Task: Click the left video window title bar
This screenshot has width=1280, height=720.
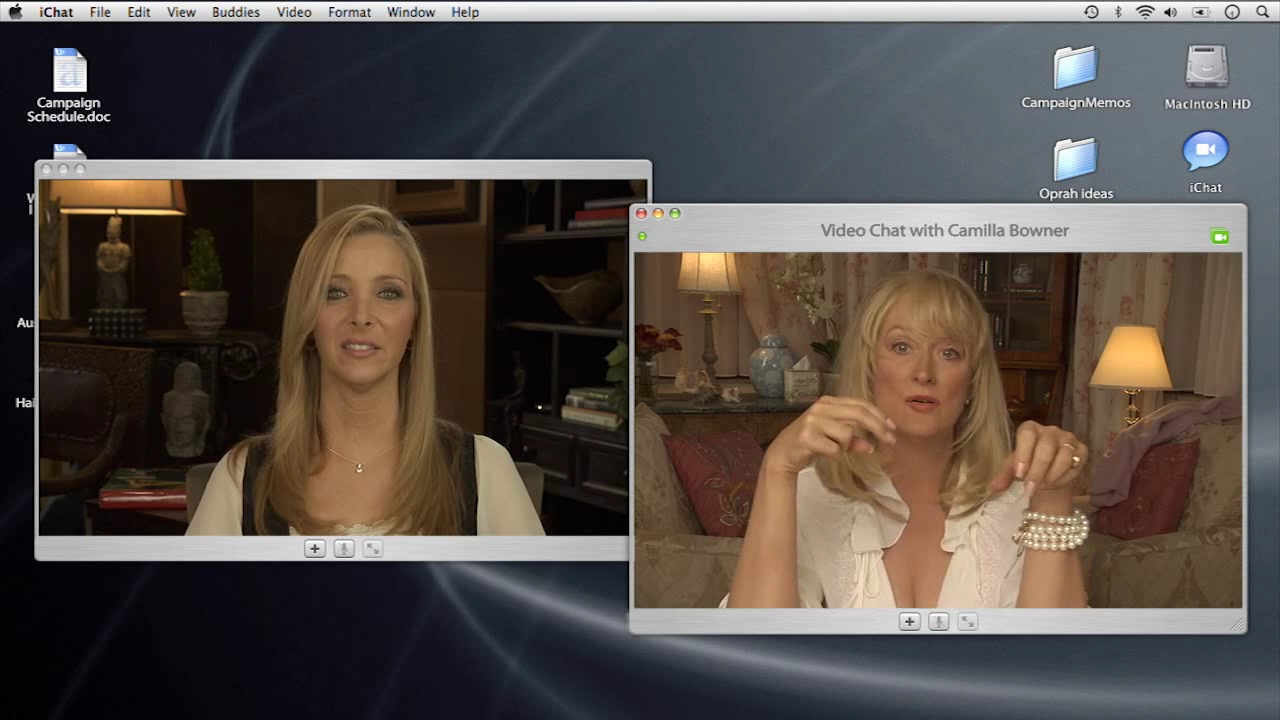Action: point(343,169)
